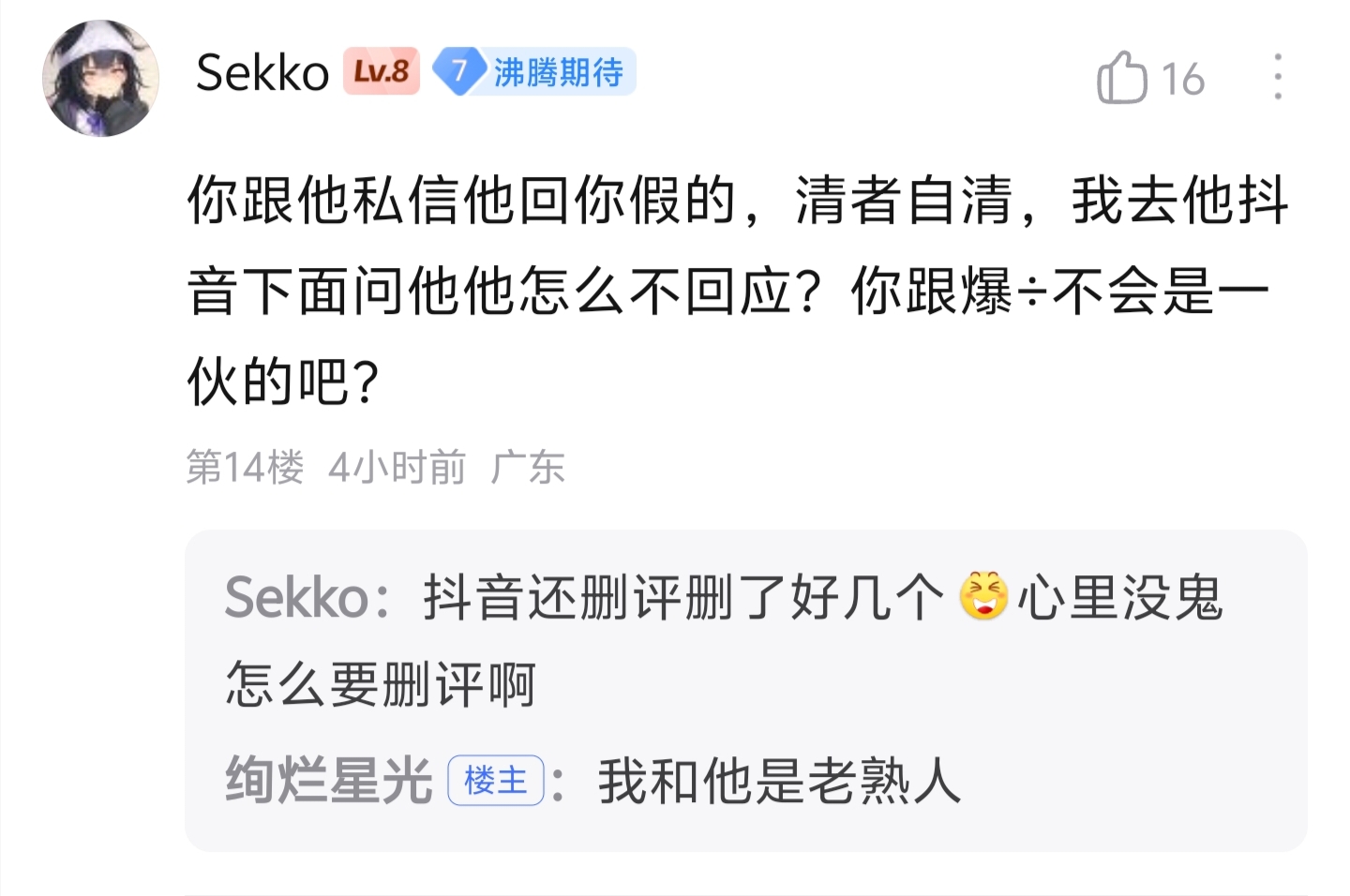Click the question 你跟爆÷不会是一伙的吧
Screen dimensions: 1350x896
1059,291
